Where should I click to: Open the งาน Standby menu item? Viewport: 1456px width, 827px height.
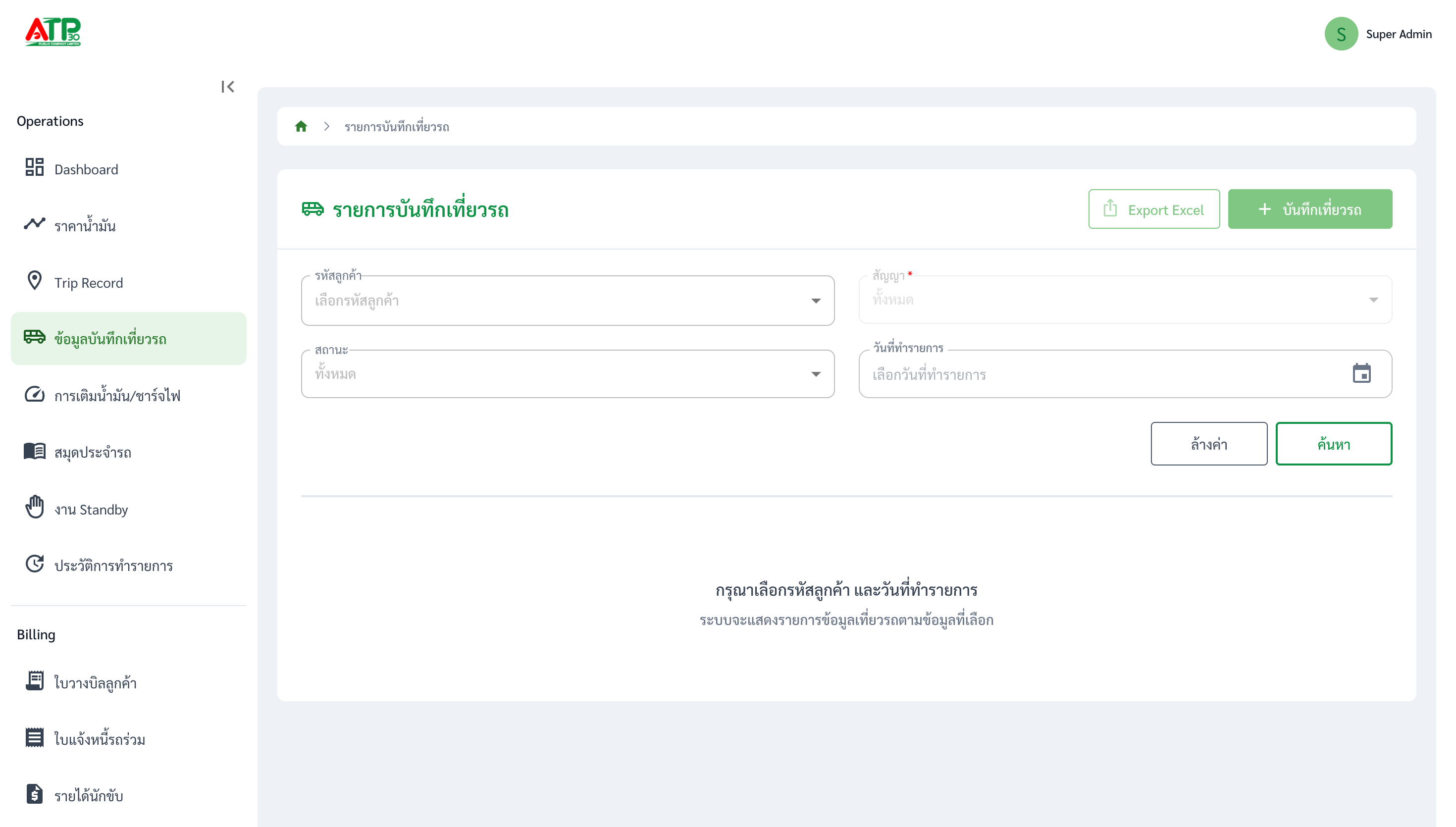tap(128, 509)
